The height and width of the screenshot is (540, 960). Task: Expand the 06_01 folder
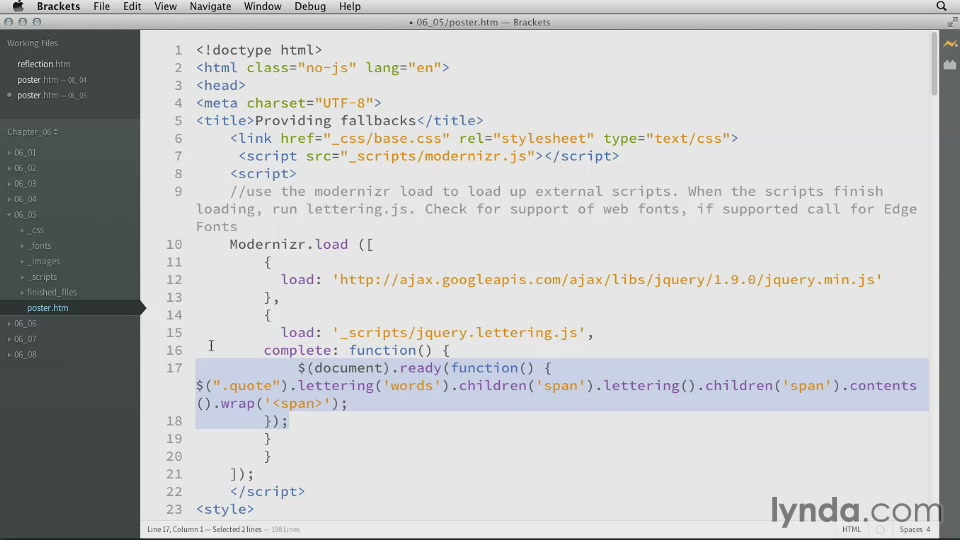click(9, 152)
